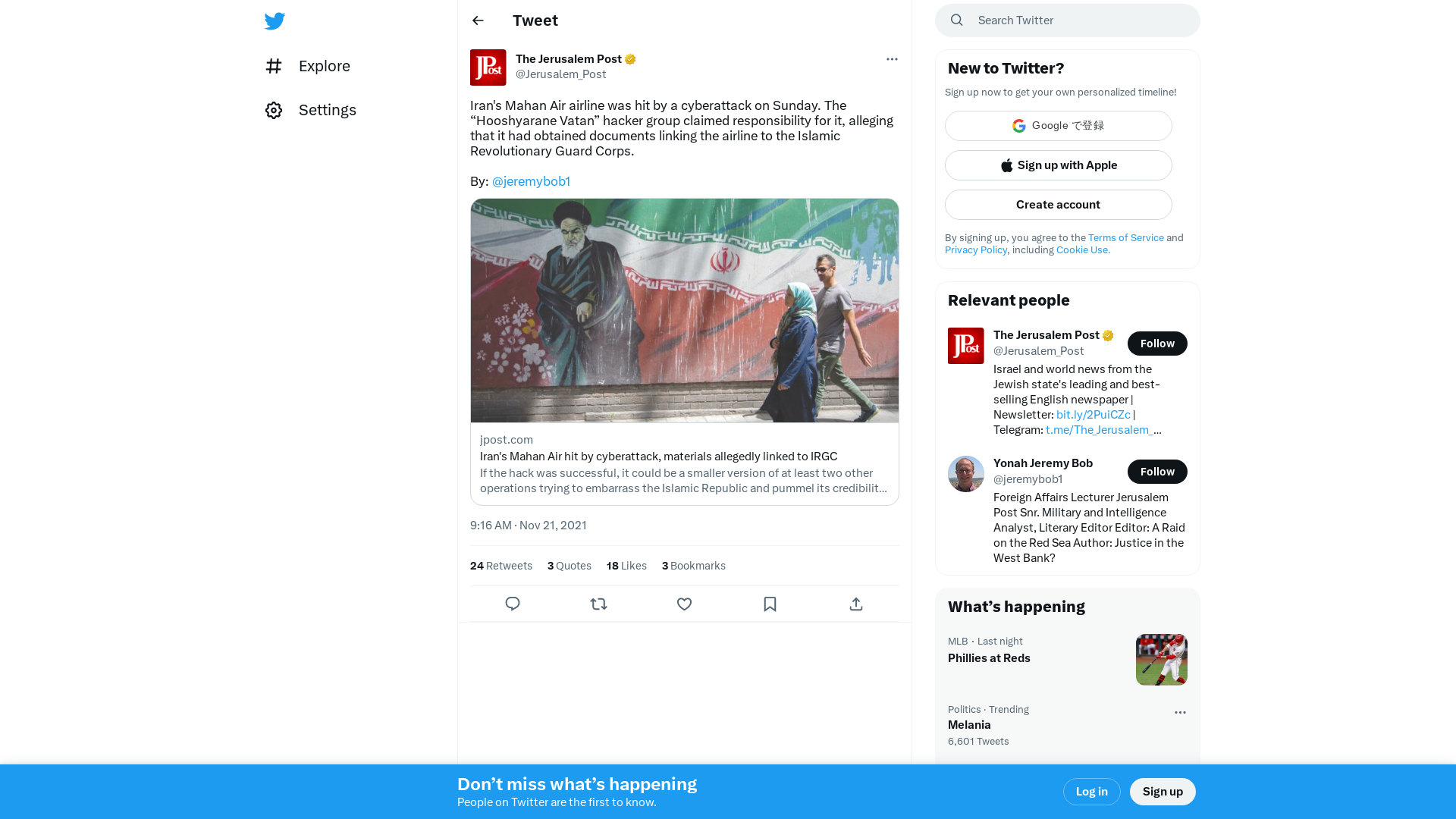Open The Jerusalem Post name in Relevant people
This screenshot has height=819, width=1456.
pyautogui.click(x=1046, y=335)
